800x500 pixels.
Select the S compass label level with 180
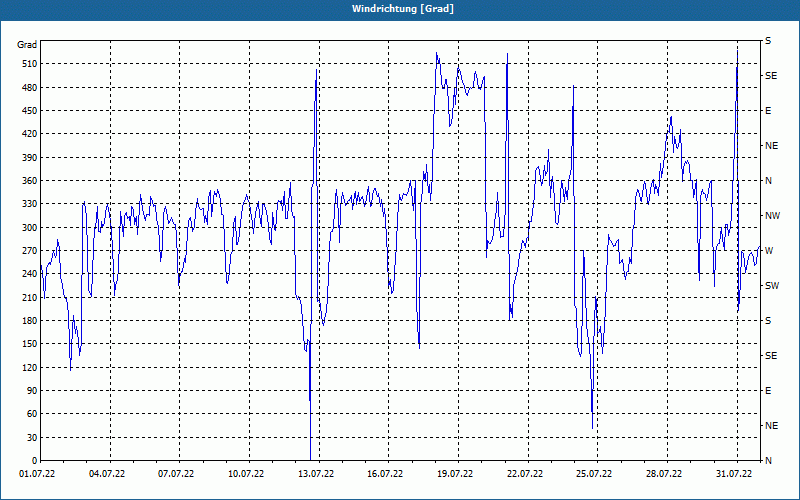tap(768, 321)
